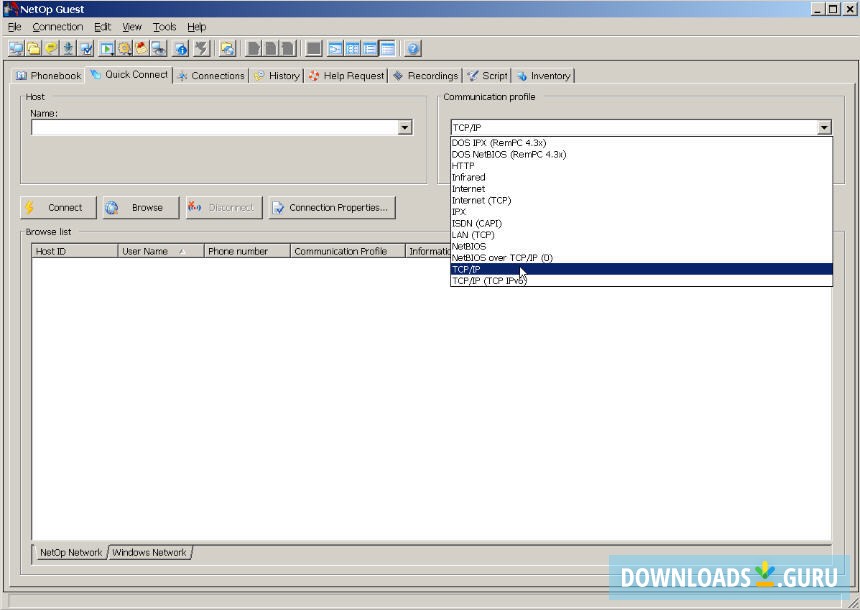The image size is (860, 610).
Task: Switch to small icons view toolbar icon
Action: coord(353,49)
